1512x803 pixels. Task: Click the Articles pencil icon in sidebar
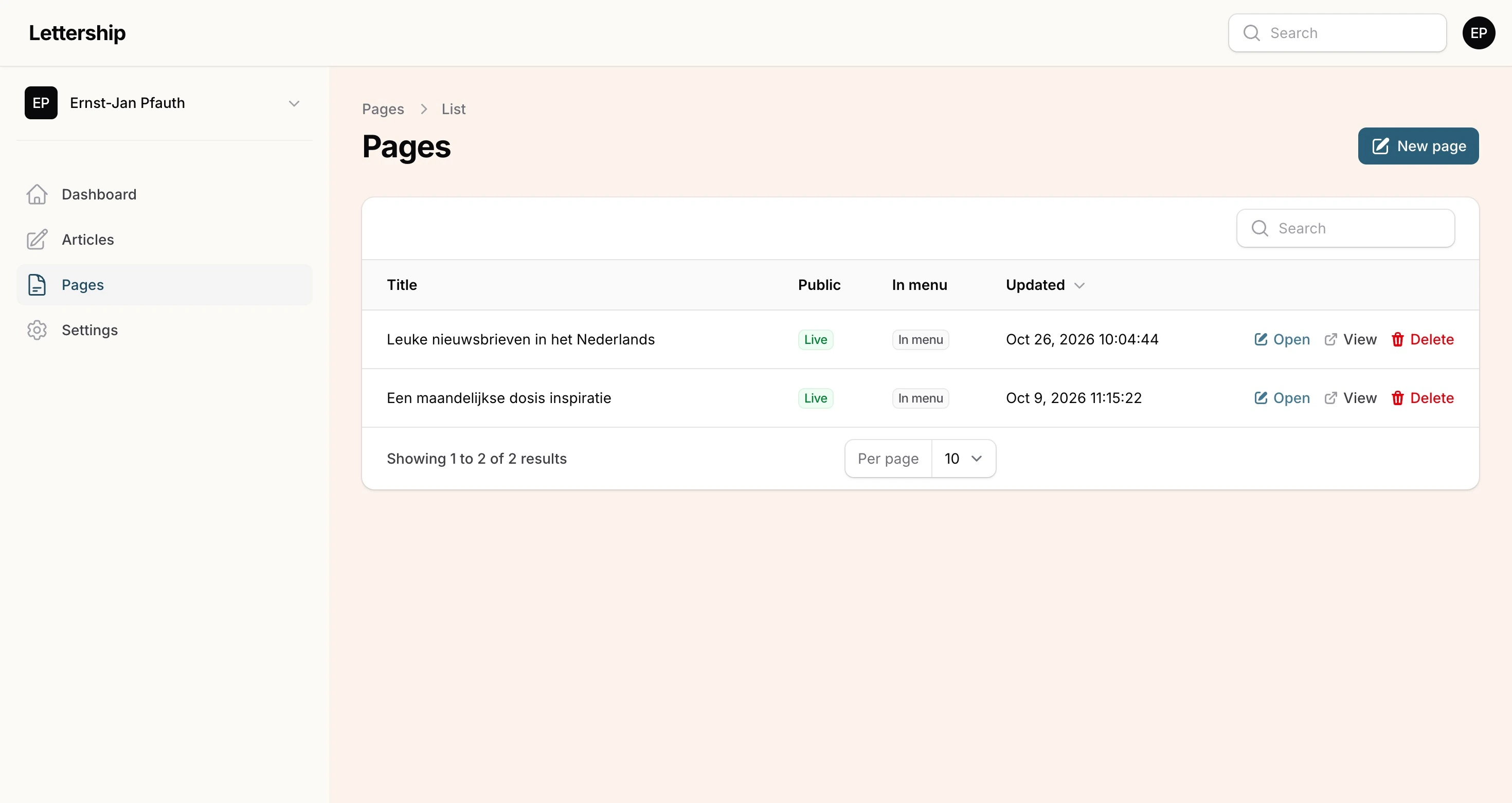[37, 240]
